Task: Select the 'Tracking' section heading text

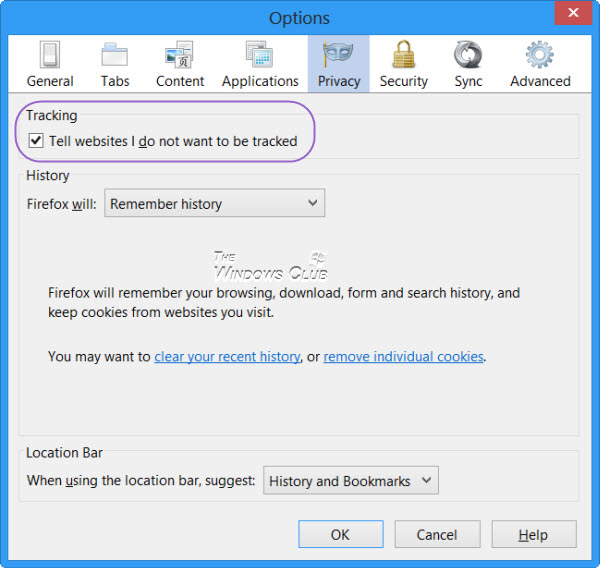Action: coord(52,115)
